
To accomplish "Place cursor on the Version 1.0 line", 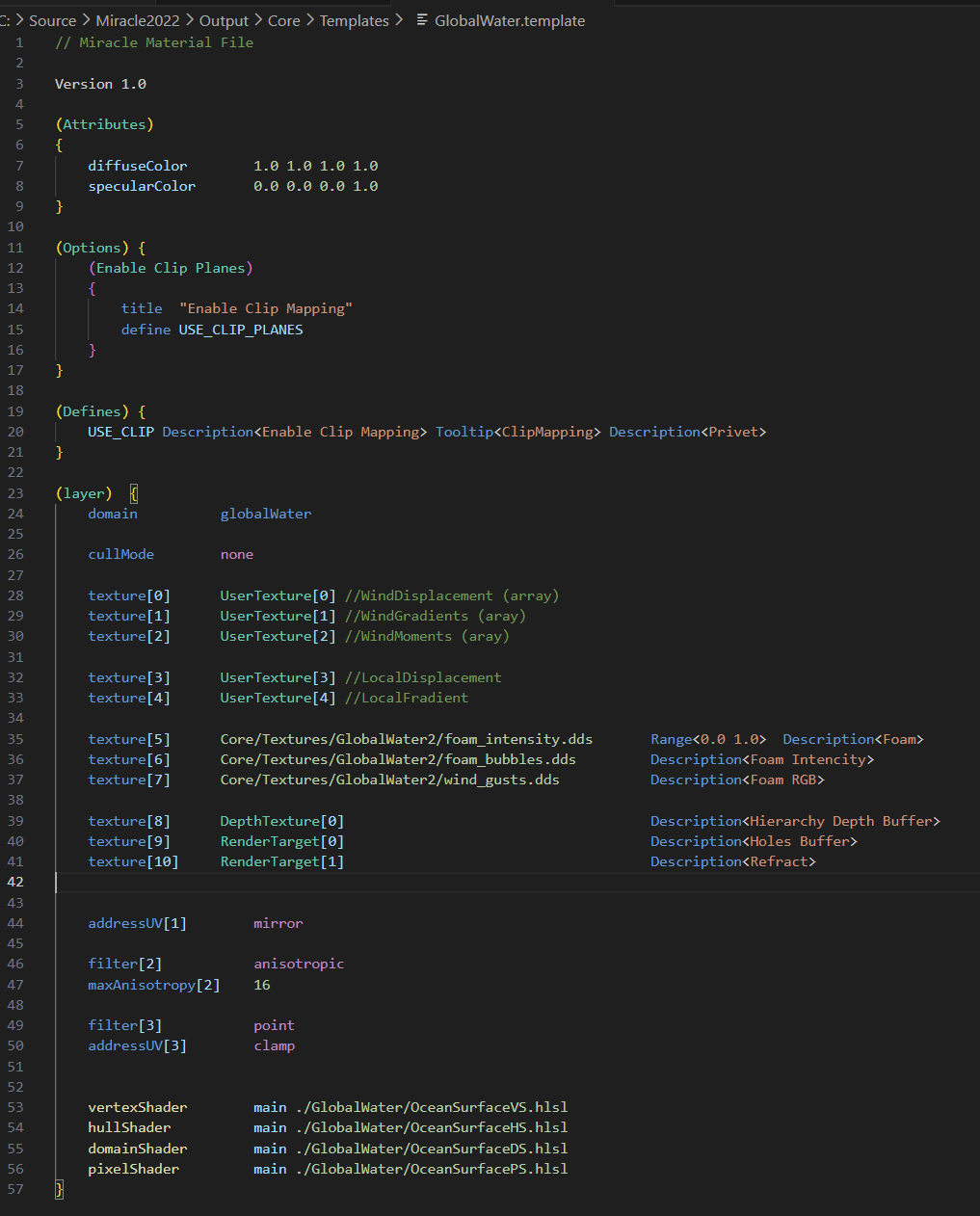I will [100, 83].
